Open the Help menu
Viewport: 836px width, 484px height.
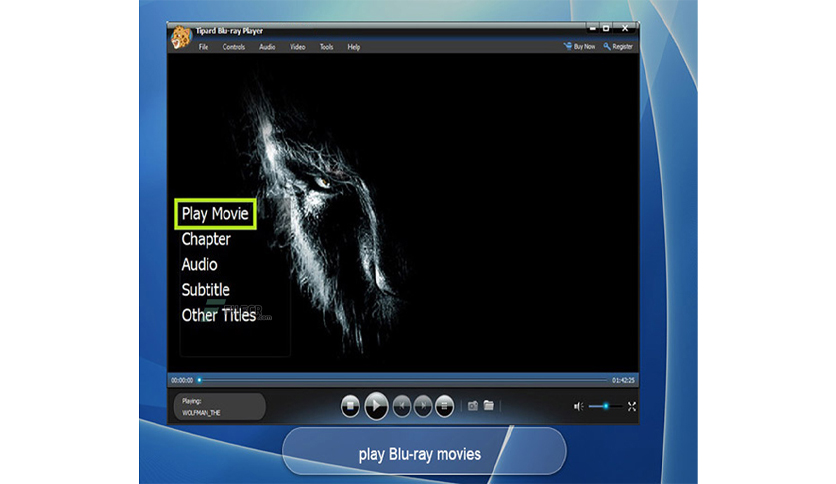[353, 47]
